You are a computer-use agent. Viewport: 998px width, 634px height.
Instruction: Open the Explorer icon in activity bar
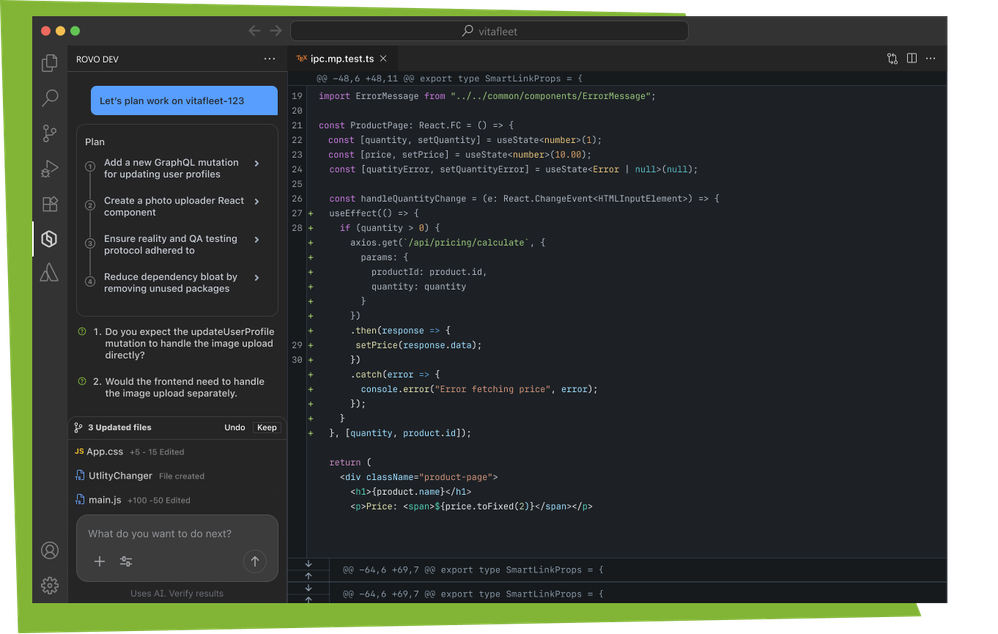[50, 62]
